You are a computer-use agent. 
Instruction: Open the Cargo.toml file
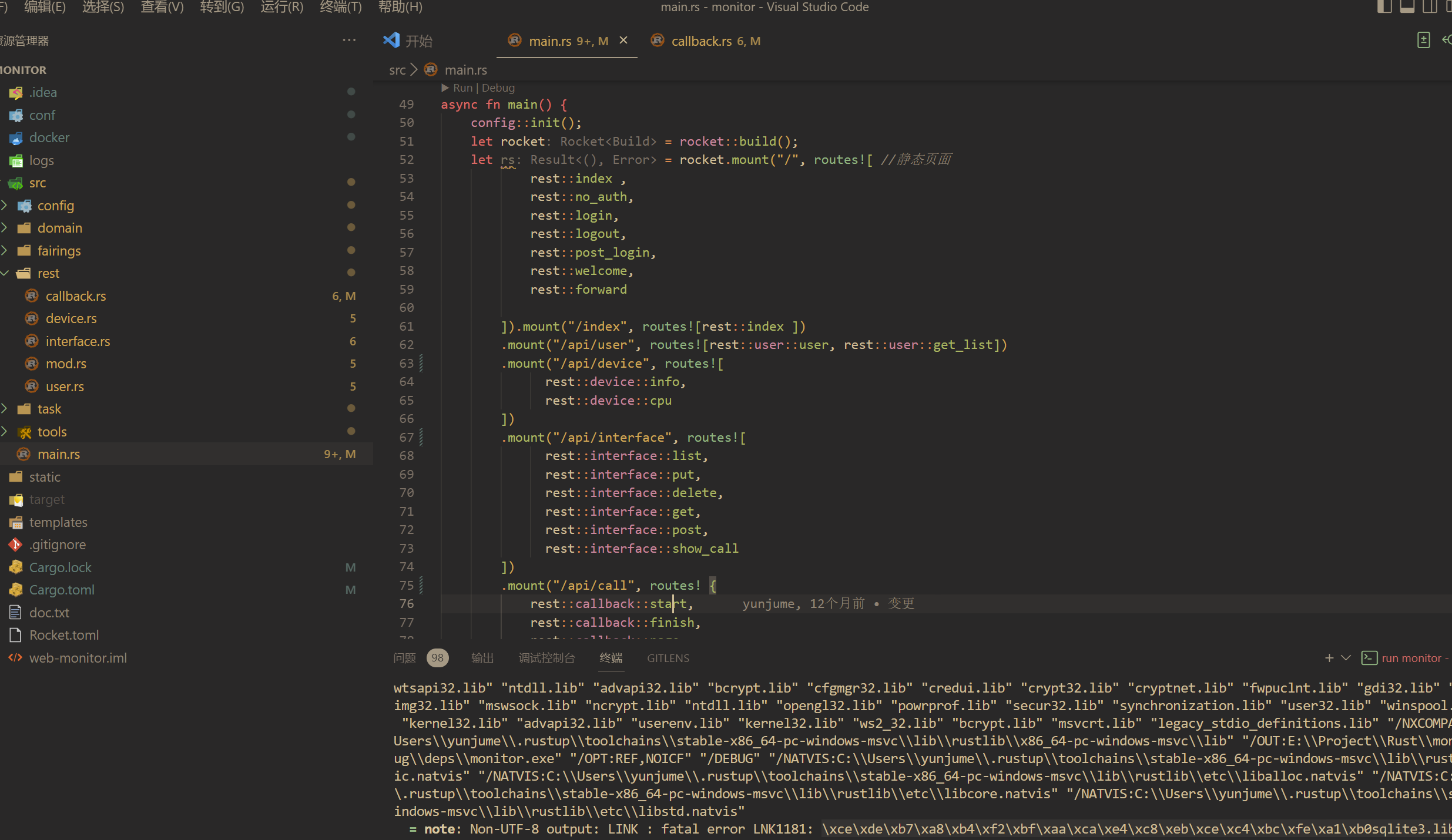click(x=62, y=590)
